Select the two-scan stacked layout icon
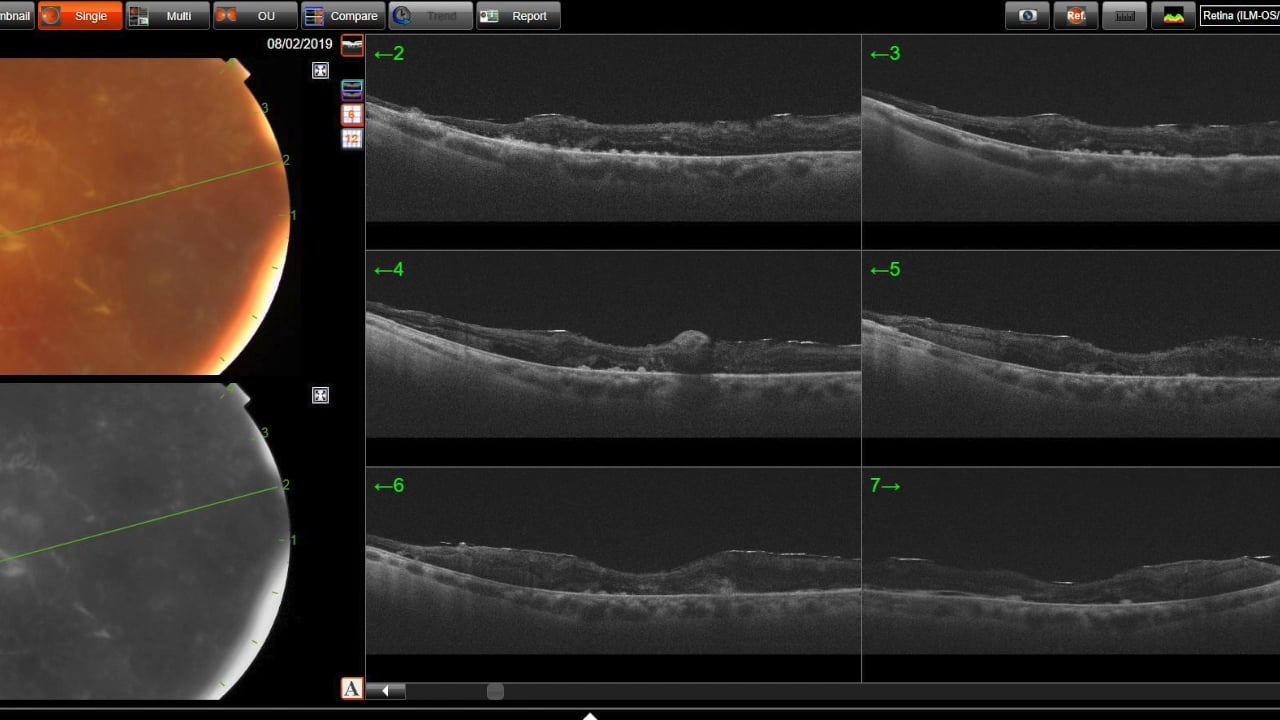 tap(352, 90)
